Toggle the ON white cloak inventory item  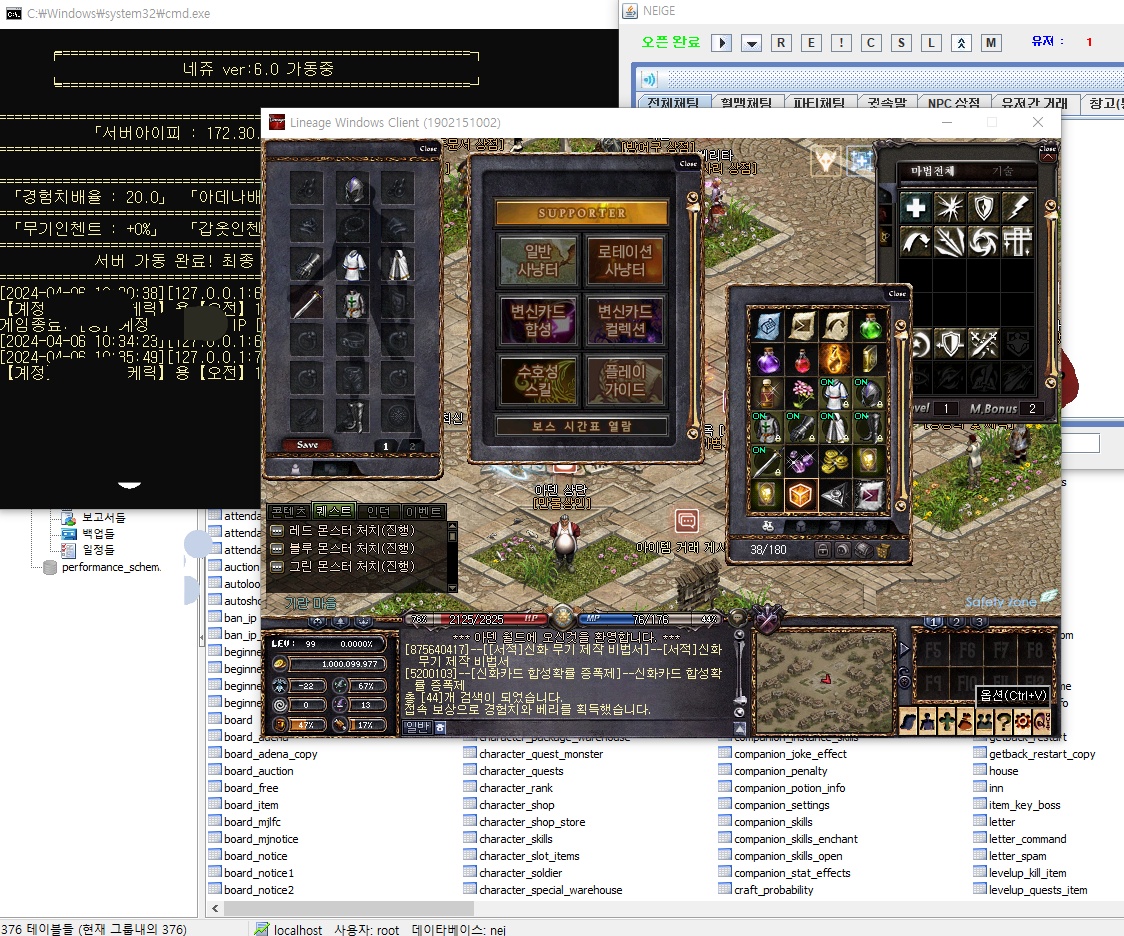point(835,426)
